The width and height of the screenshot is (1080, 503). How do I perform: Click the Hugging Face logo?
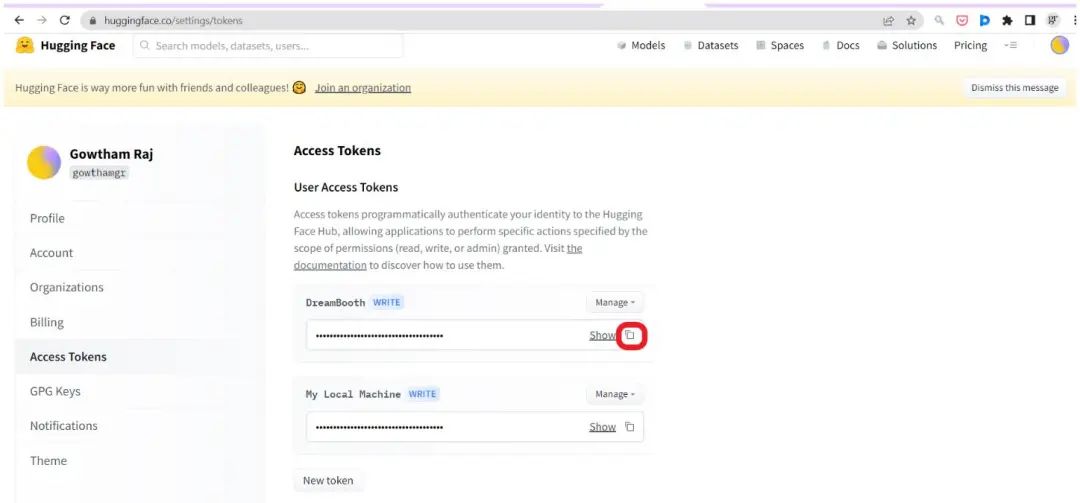tap(65, 45)
